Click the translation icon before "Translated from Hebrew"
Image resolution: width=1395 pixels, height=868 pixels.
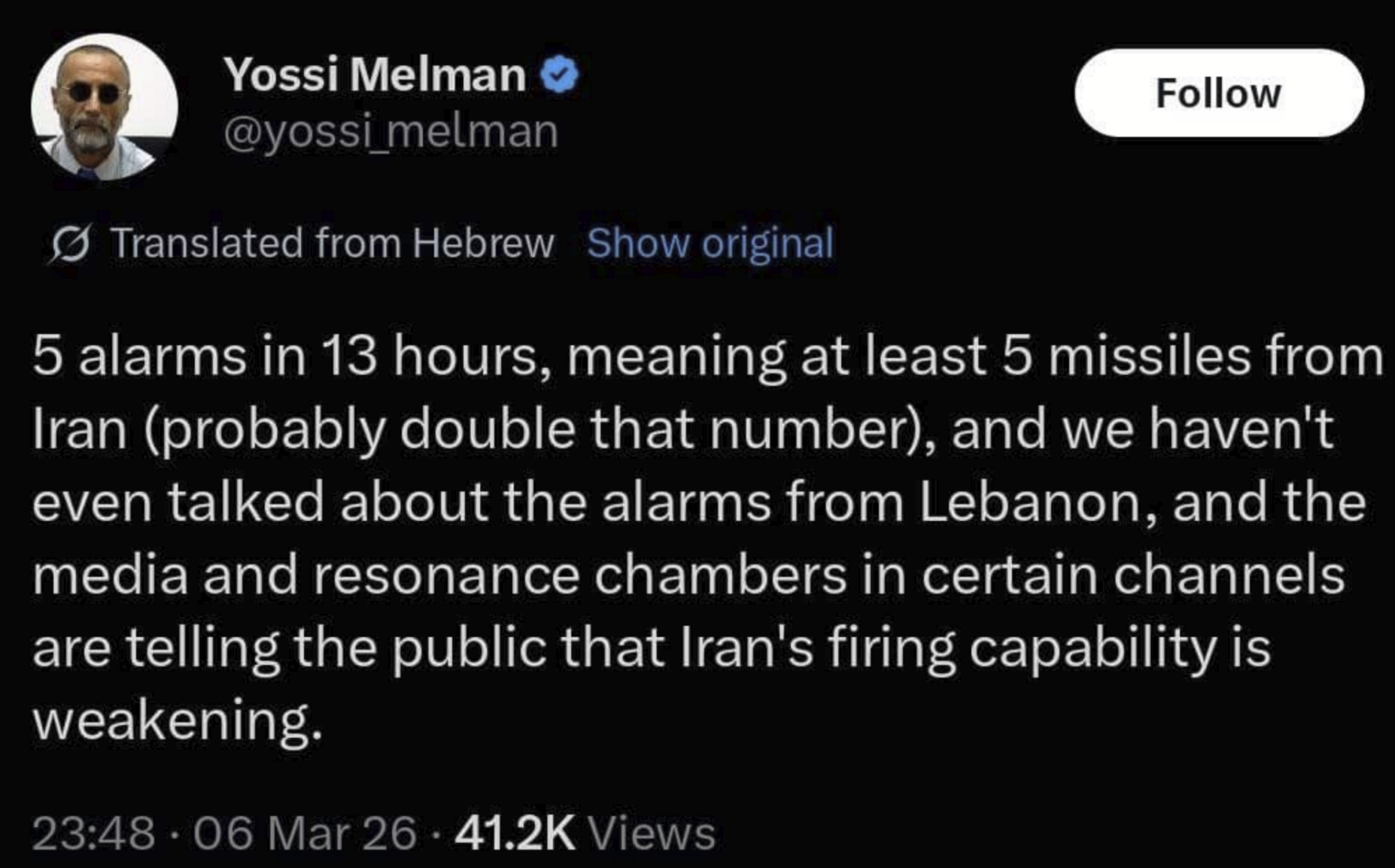[x=71, y=244]
